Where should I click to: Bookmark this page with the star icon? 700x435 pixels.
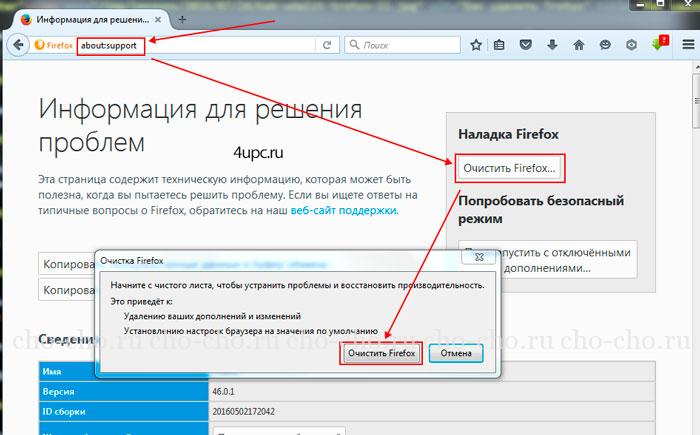click(476, 45)
